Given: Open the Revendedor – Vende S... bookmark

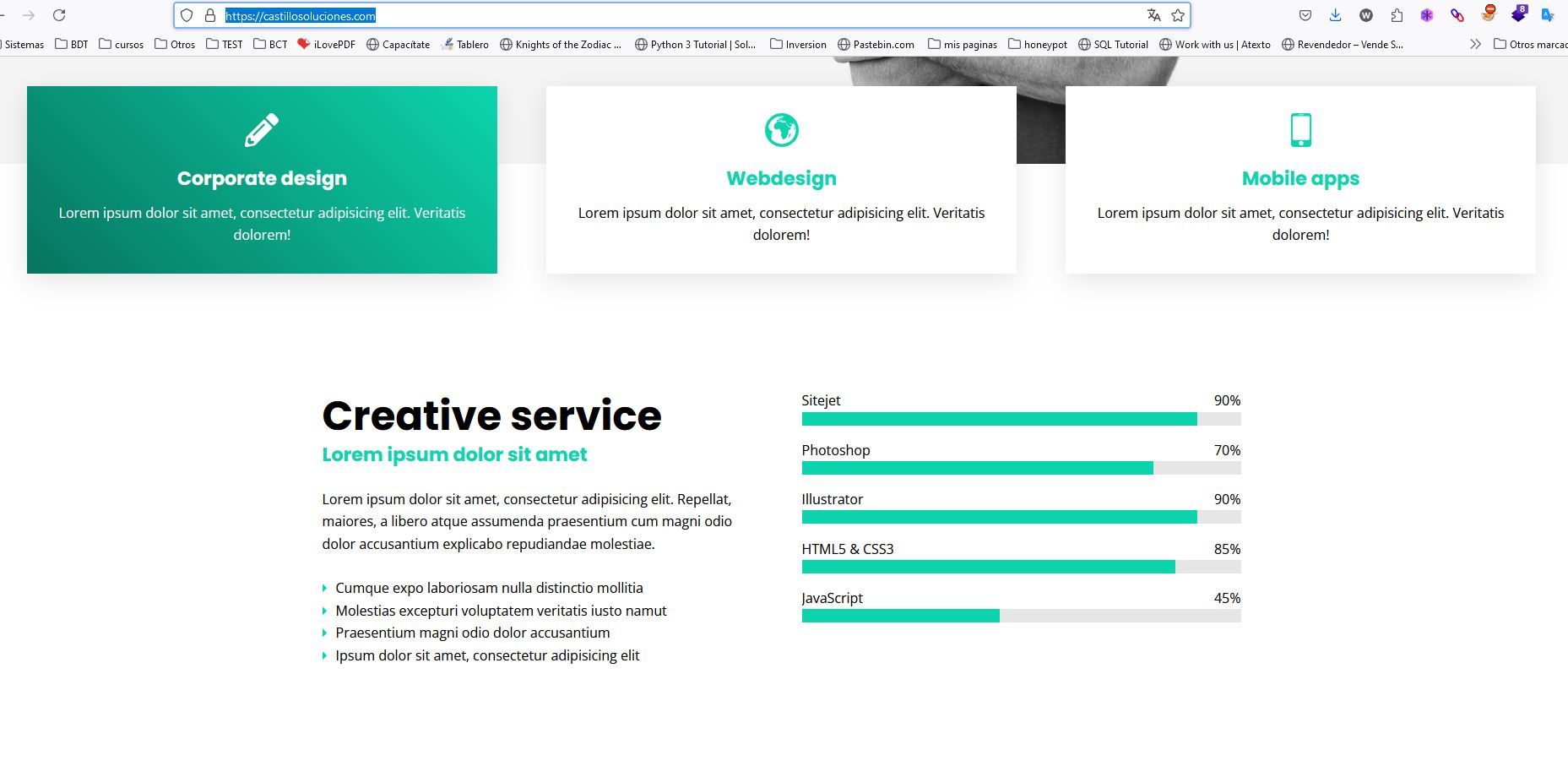Looking at the screenshot, I should point(1343,44).
